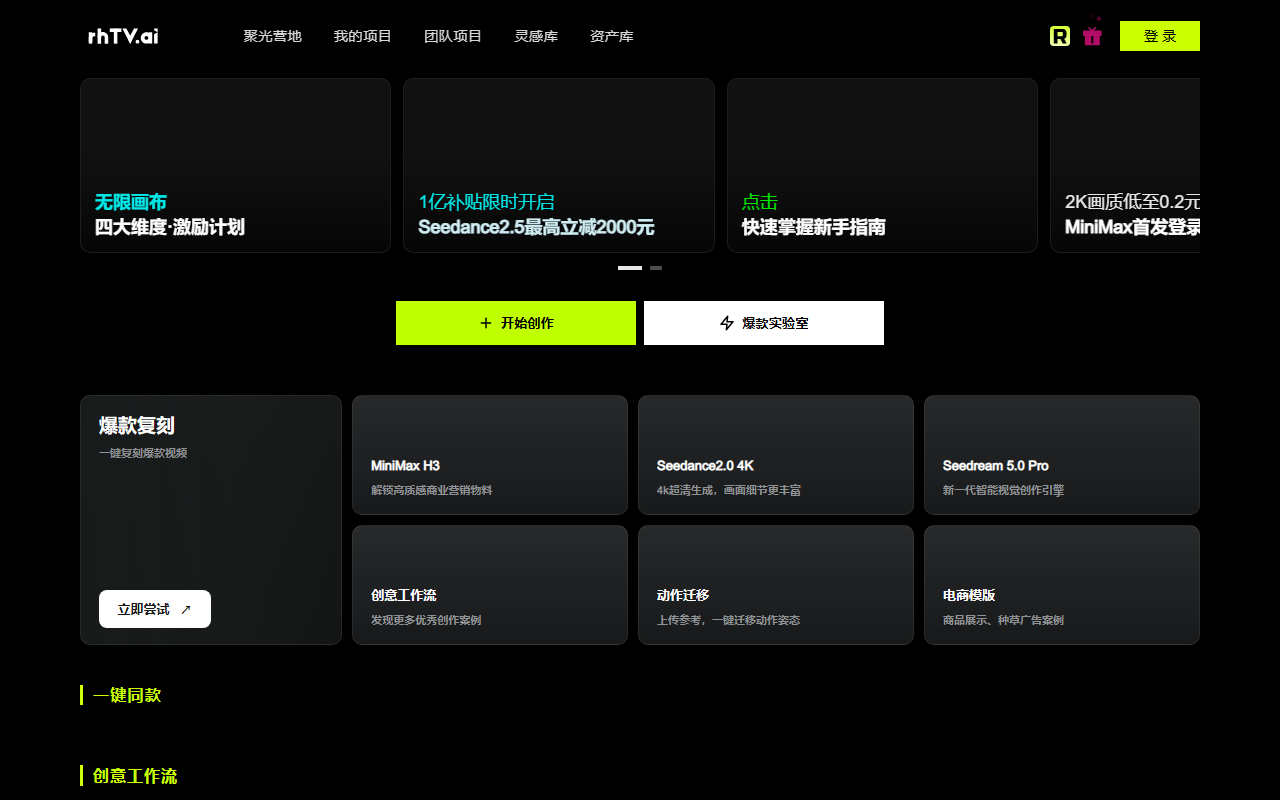The width and height of the screenshot is (1280, 800).
Task: Open the MiniMax H3 card
Action: pos(490,455)
